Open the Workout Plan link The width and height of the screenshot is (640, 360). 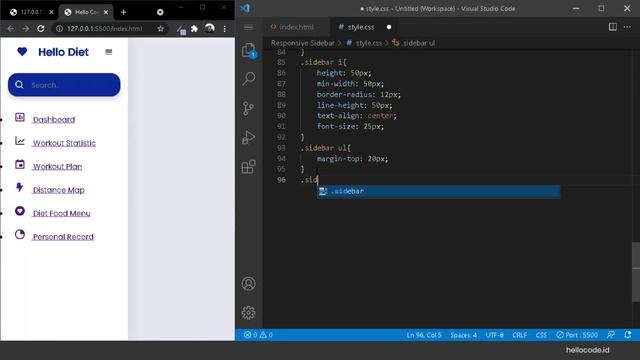coord(58,167)
